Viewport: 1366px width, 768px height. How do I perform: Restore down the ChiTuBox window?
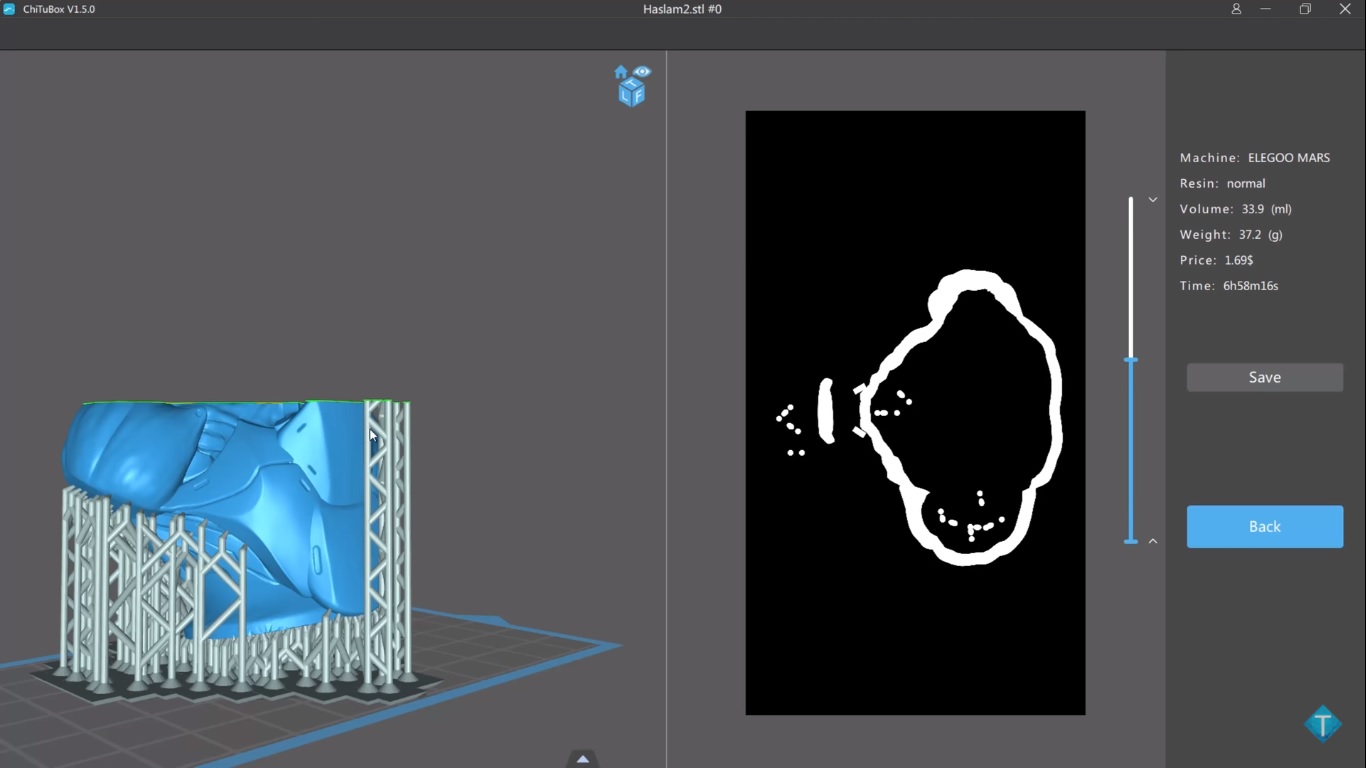(1305, 9)
